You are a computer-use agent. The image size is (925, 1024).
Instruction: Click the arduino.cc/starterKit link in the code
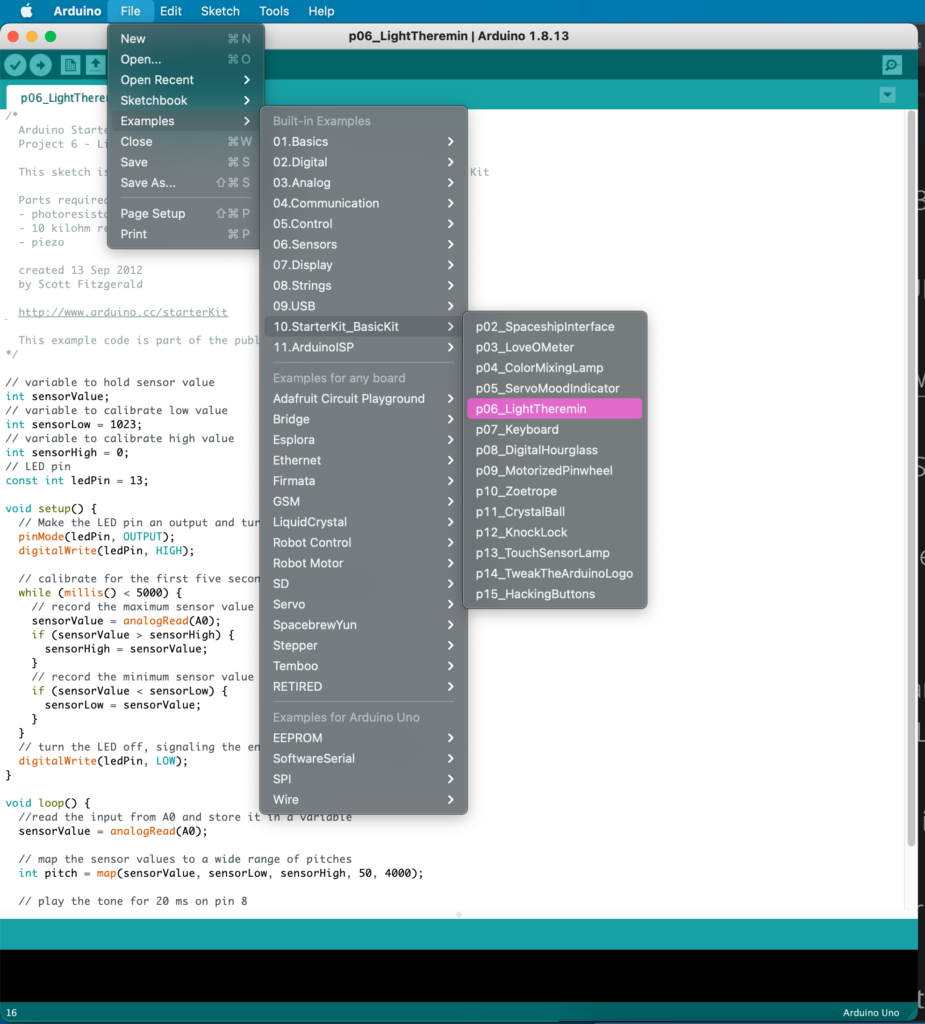pos(123,312)
